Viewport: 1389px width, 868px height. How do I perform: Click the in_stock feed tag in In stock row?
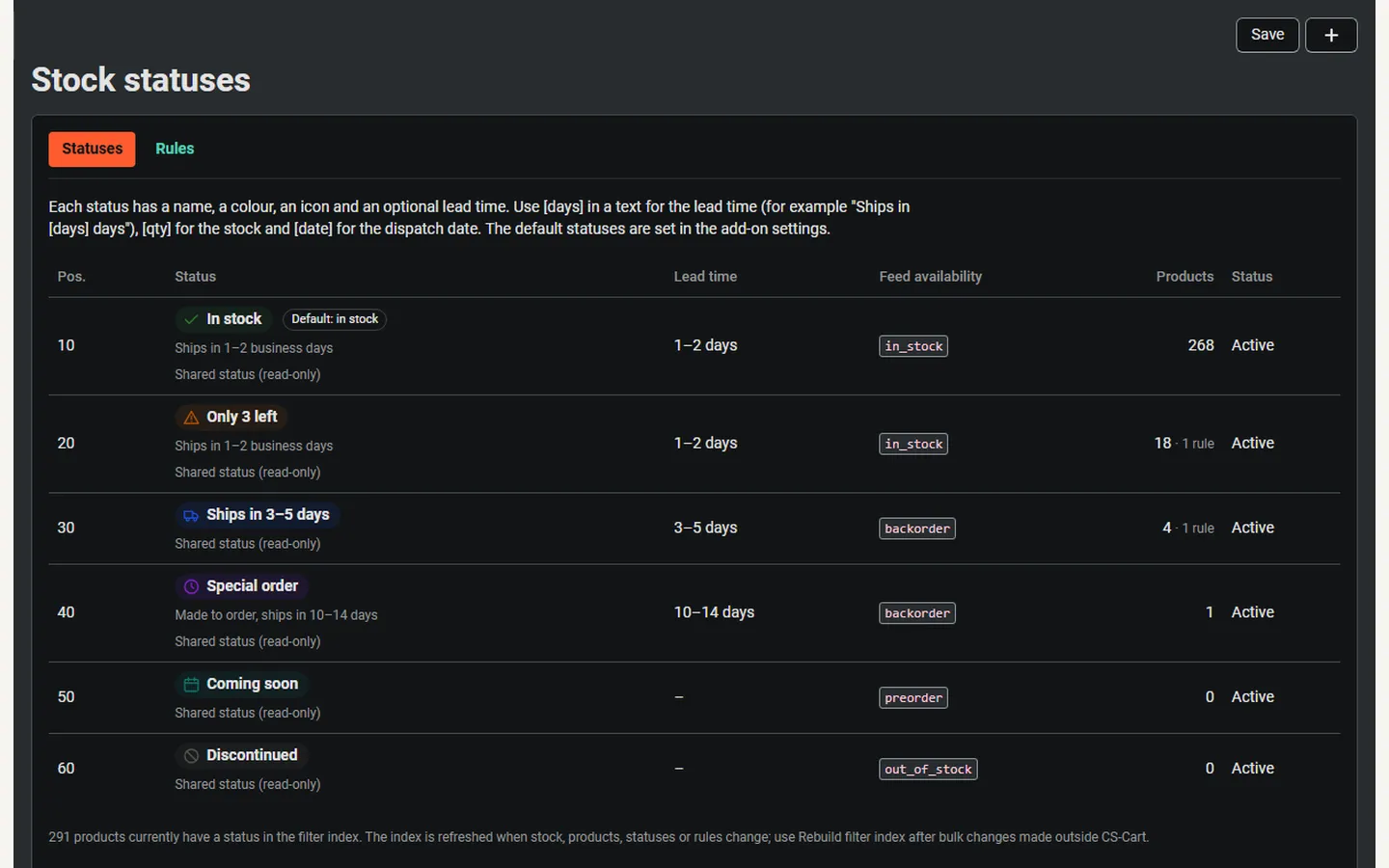913,346
